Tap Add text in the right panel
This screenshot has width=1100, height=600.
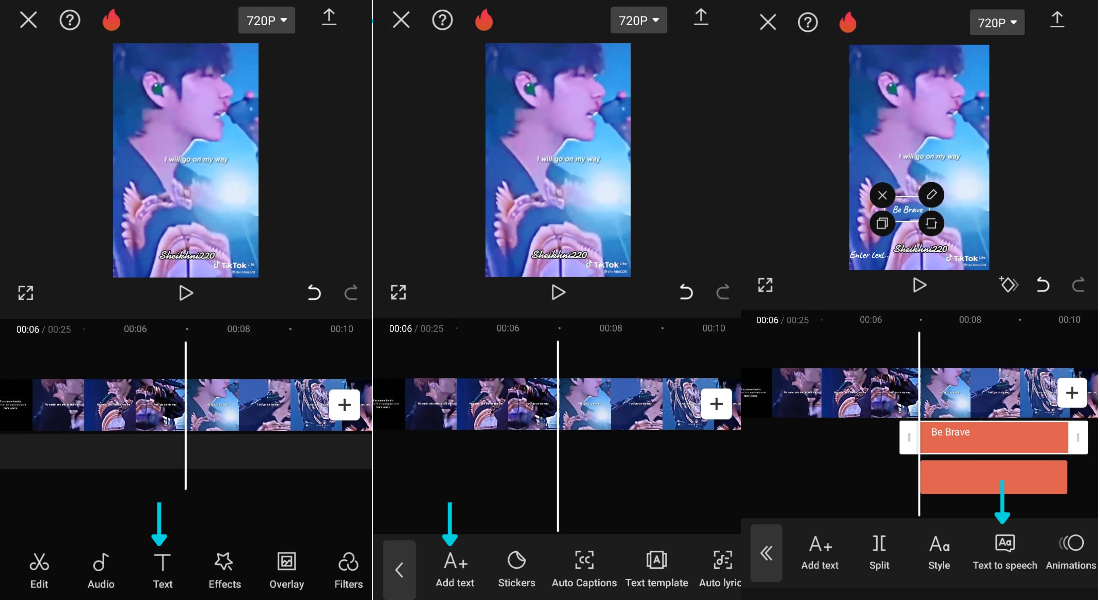pos(819,552)
